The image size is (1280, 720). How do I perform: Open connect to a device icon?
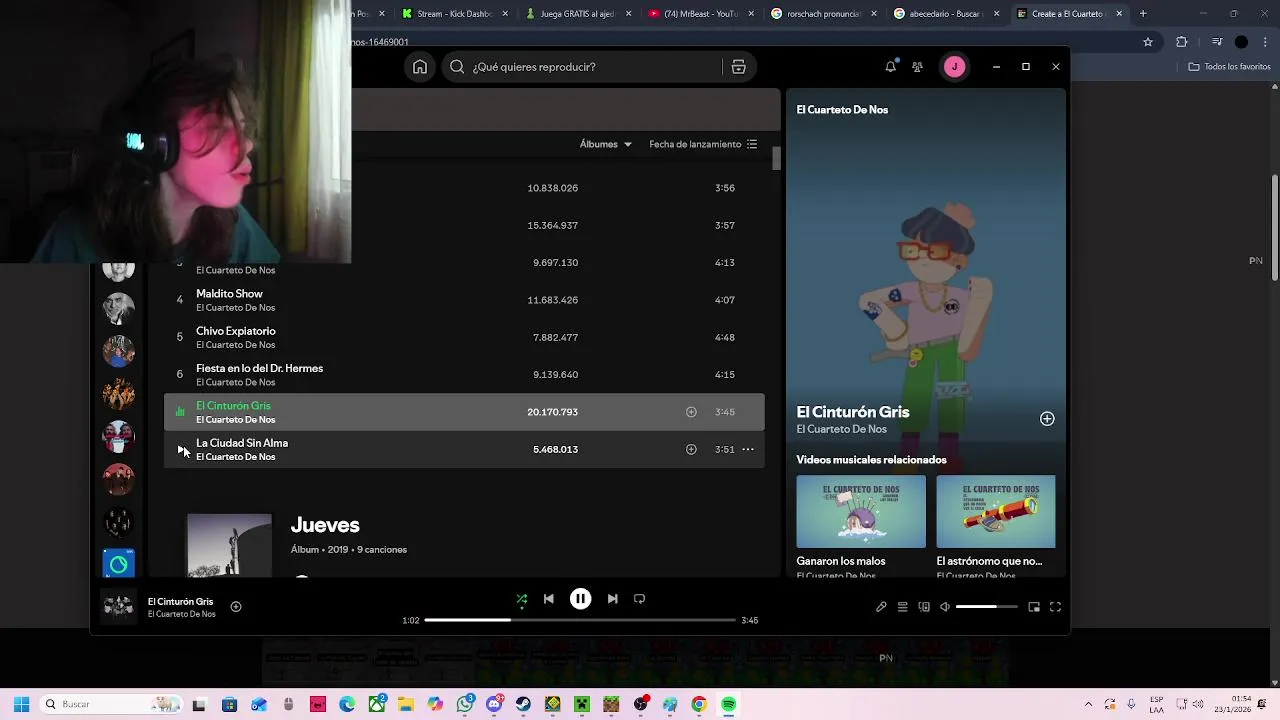click(x=924, y=607)
